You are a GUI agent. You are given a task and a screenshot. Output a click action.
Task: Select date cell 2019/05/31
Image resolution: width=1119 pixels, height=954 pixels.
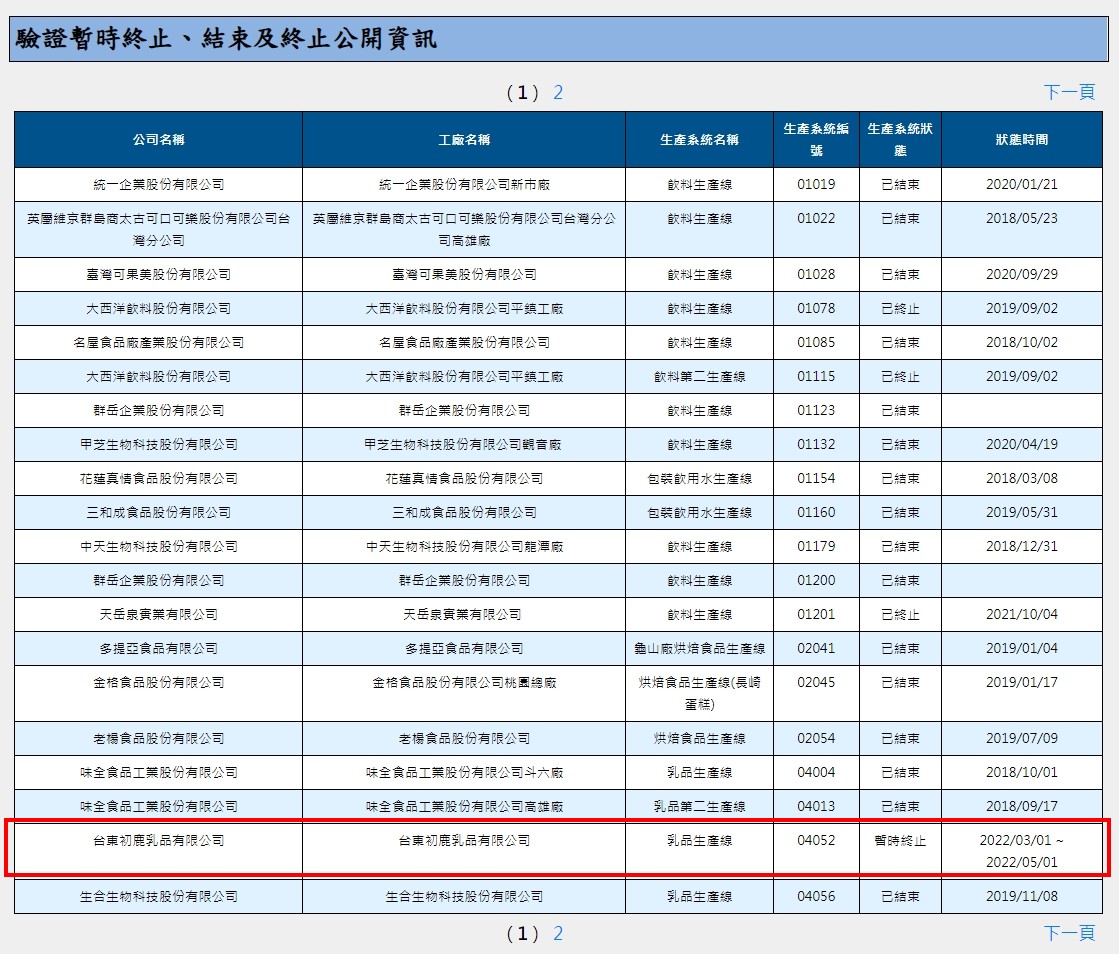tap(1022, 513)
